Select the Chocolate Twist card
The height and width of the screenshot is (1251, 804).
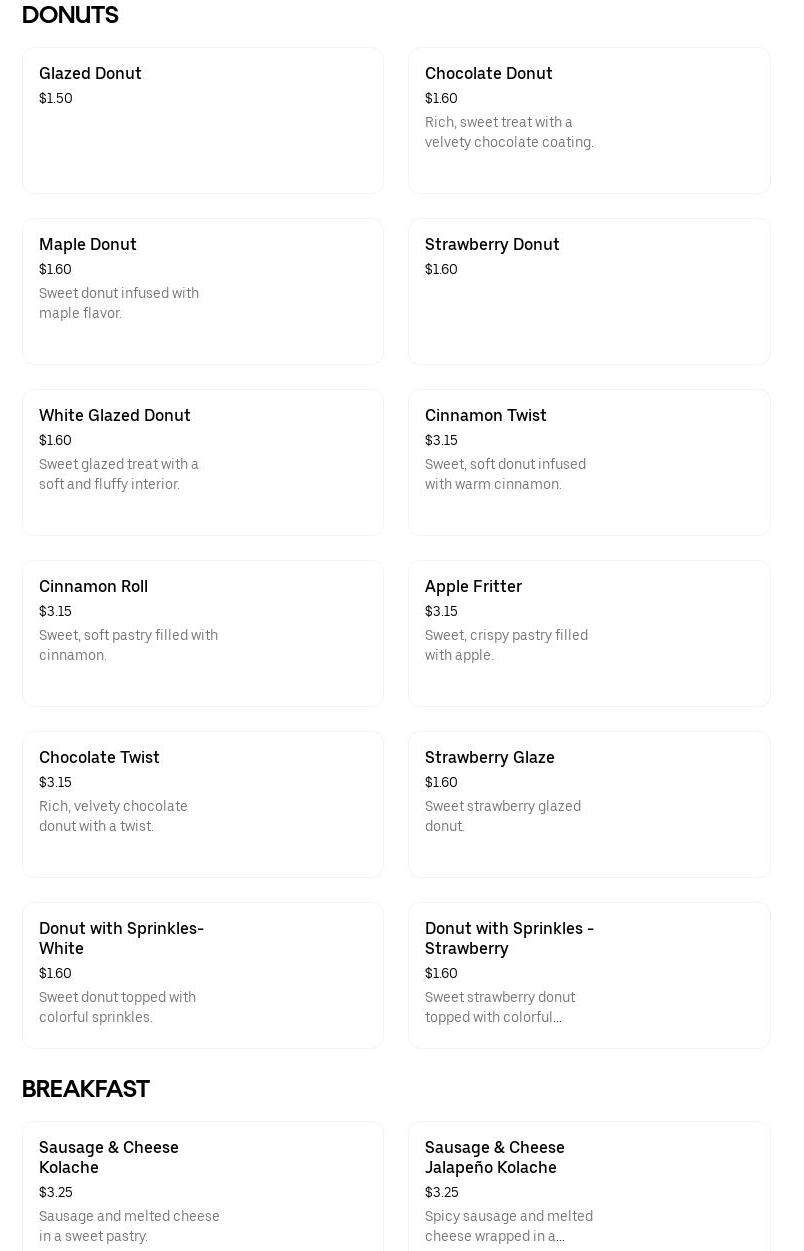coord(203,804)
